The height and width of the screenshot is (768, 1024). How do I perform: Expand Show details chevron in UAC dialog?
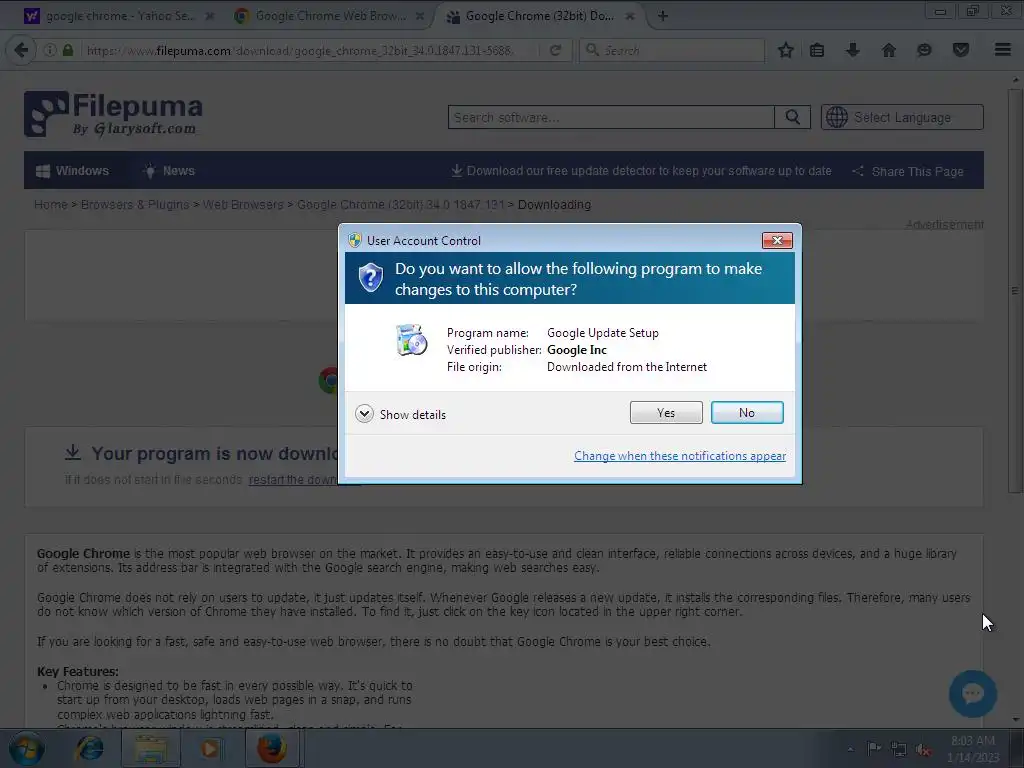pyautogui.click(x=364, y=414)
